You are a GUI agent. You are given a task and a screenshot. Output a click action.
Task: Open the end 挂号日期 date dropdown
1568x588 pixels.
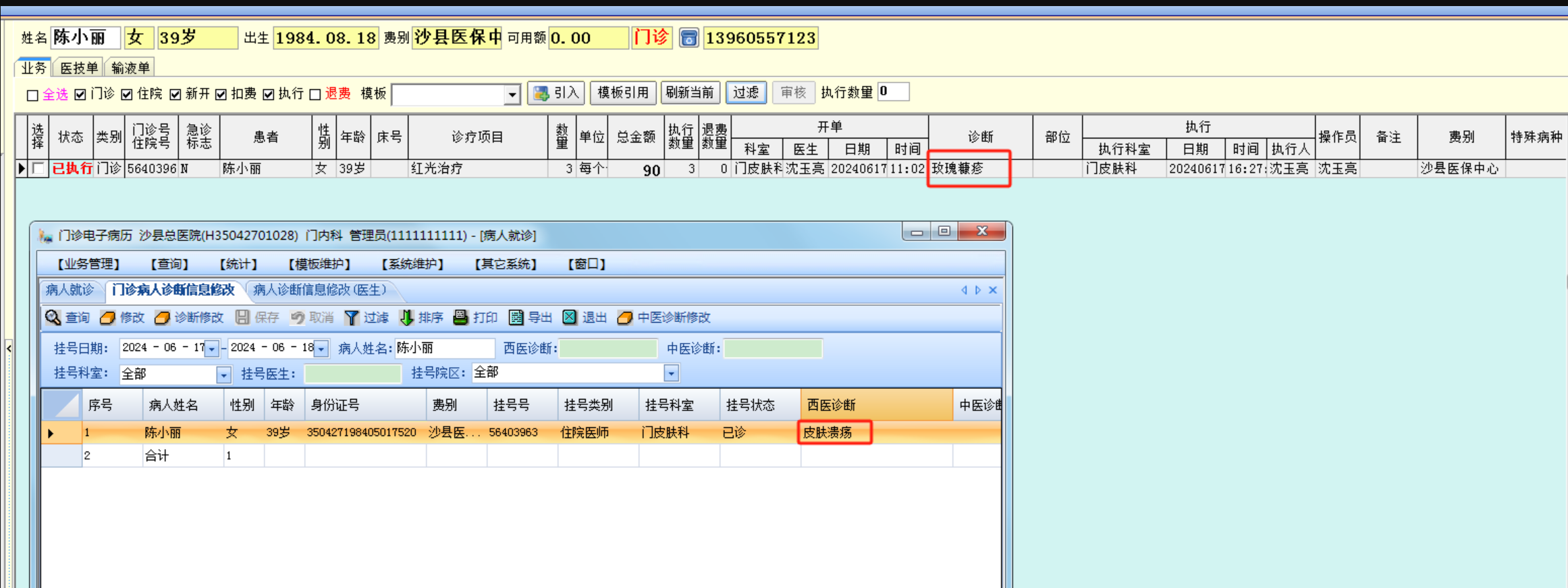coord(322,349)
